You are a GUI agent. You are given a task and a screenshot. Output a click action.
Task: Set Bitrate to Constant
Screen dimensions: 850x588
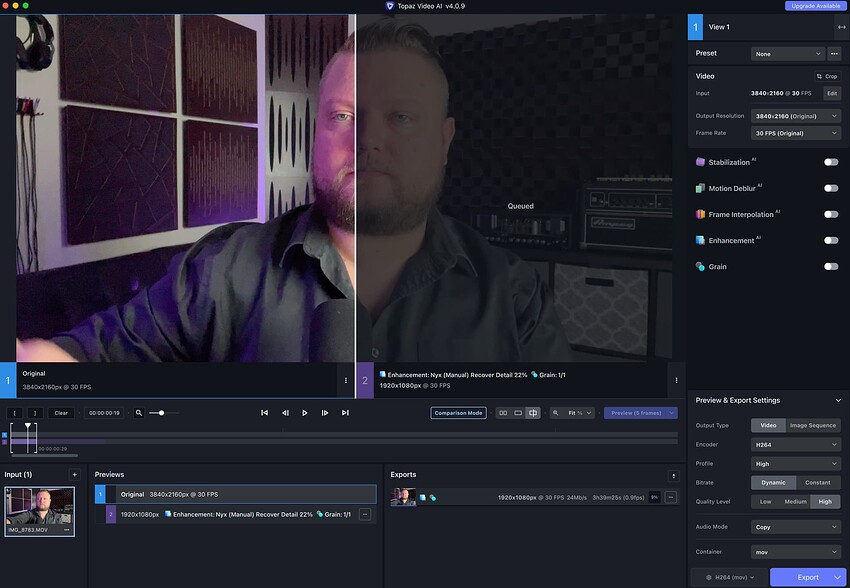pyautogui.click(x=817, y=483)
